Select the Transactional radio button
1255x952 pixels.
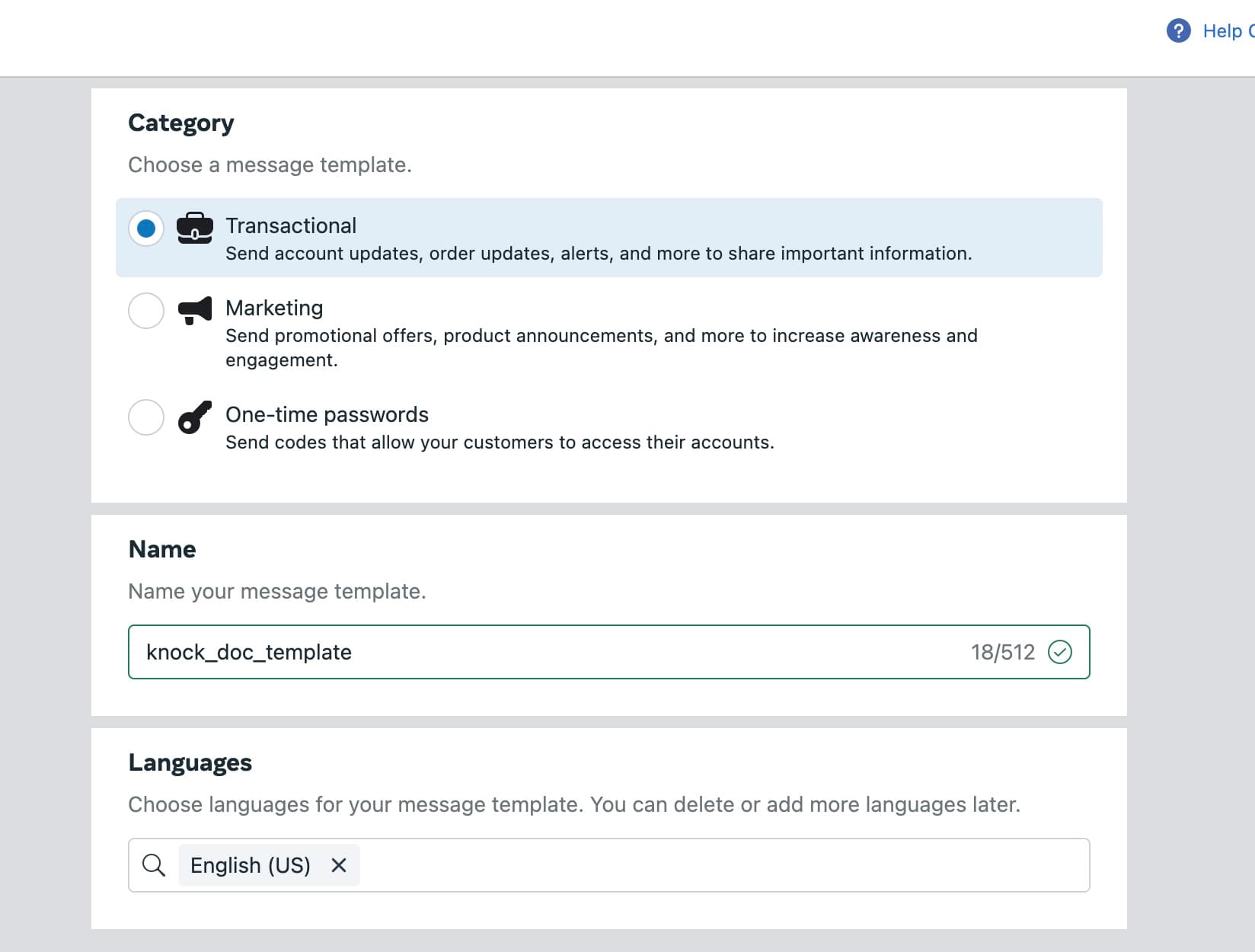pos(146,228)
